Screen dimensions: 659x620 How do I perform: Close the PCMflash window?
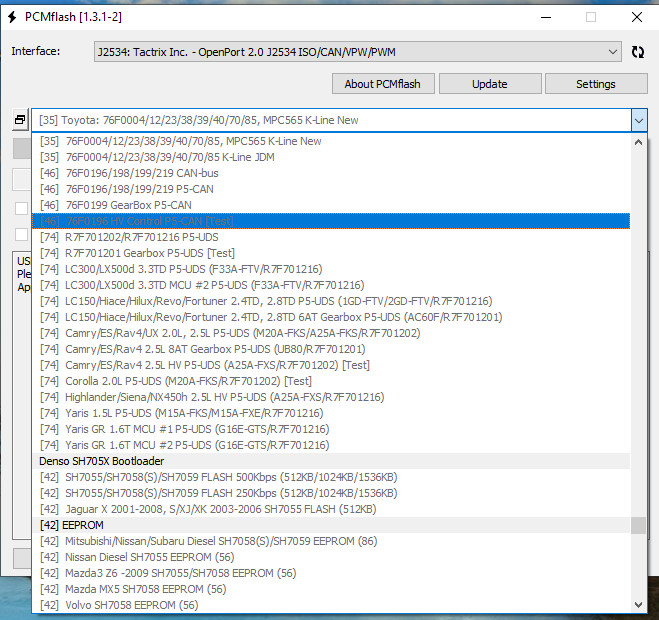coord(637,17)
